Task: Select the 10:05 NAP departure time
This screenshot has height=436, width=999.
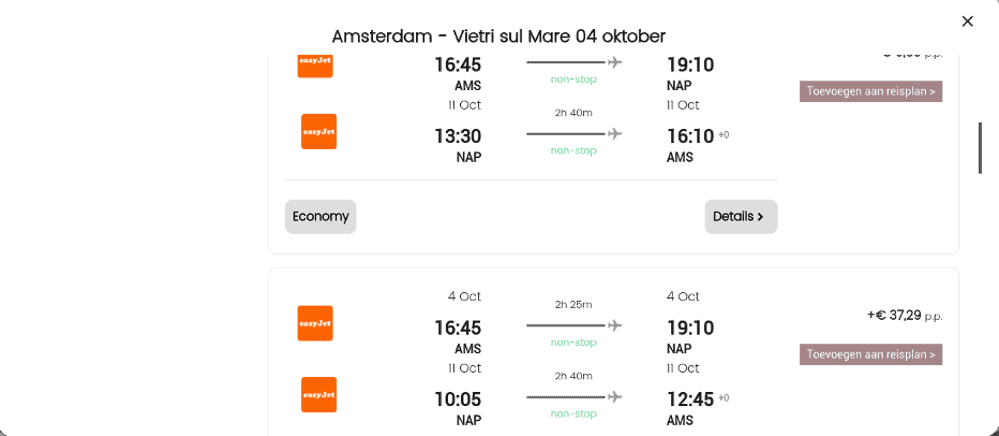Action: coord(457,400)
